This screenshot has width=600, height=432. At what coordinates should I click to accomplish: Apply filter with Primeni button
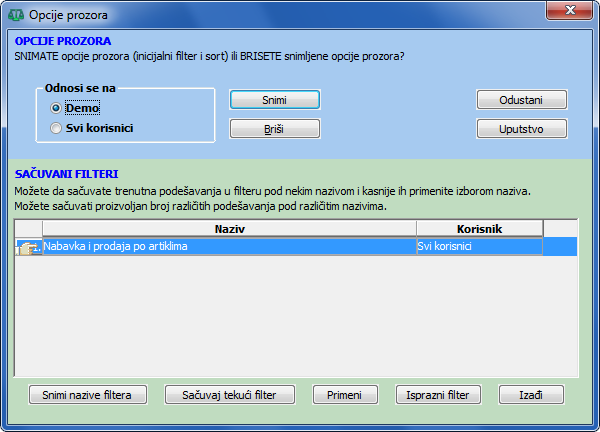[344, 394]
